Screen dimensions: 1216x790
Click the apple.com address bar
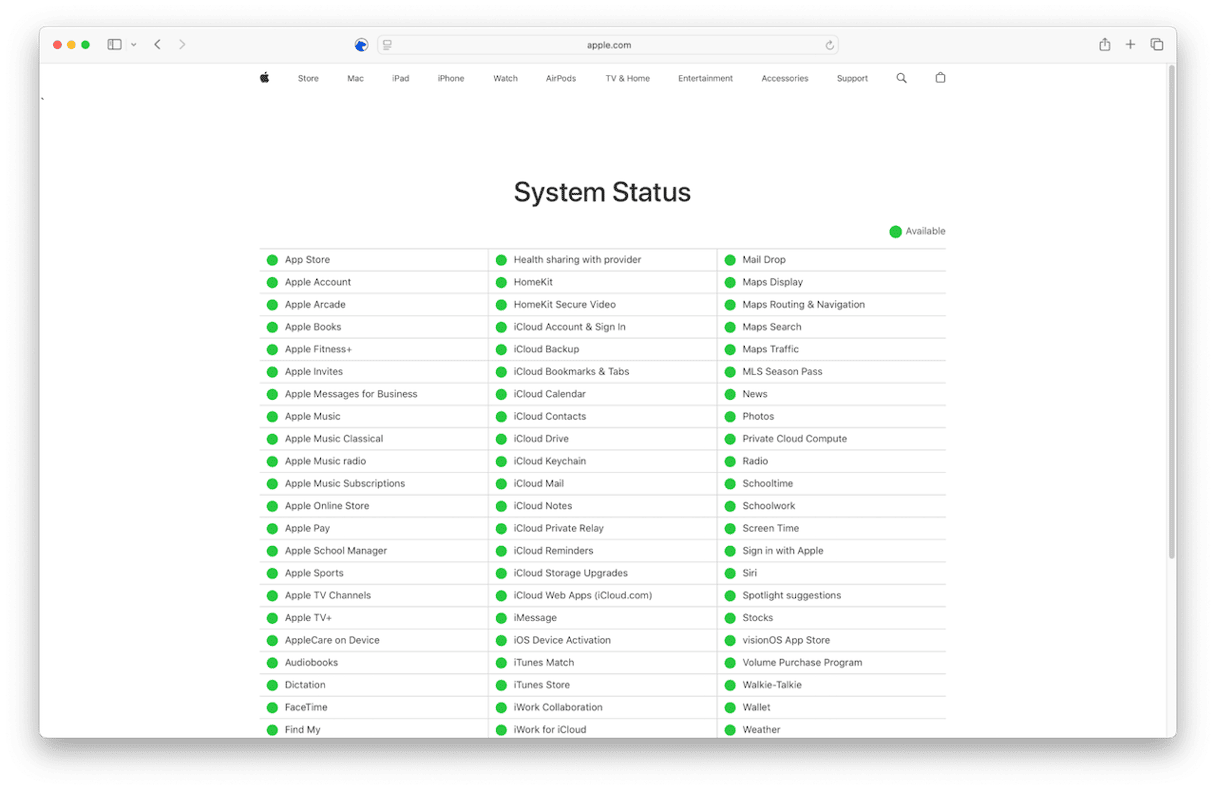pyautogui.click(x=608, y=45)
